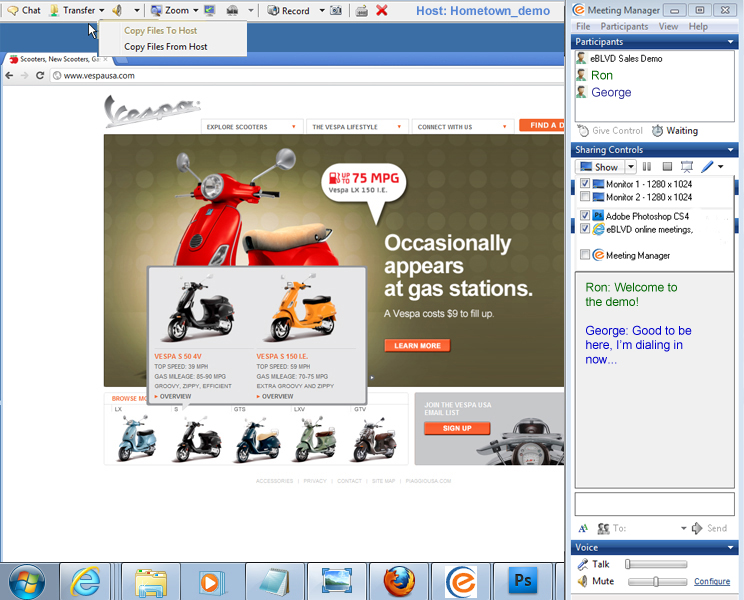Open the Chat tool in the toolbar
744x600 pixels.
pos(24,10)
